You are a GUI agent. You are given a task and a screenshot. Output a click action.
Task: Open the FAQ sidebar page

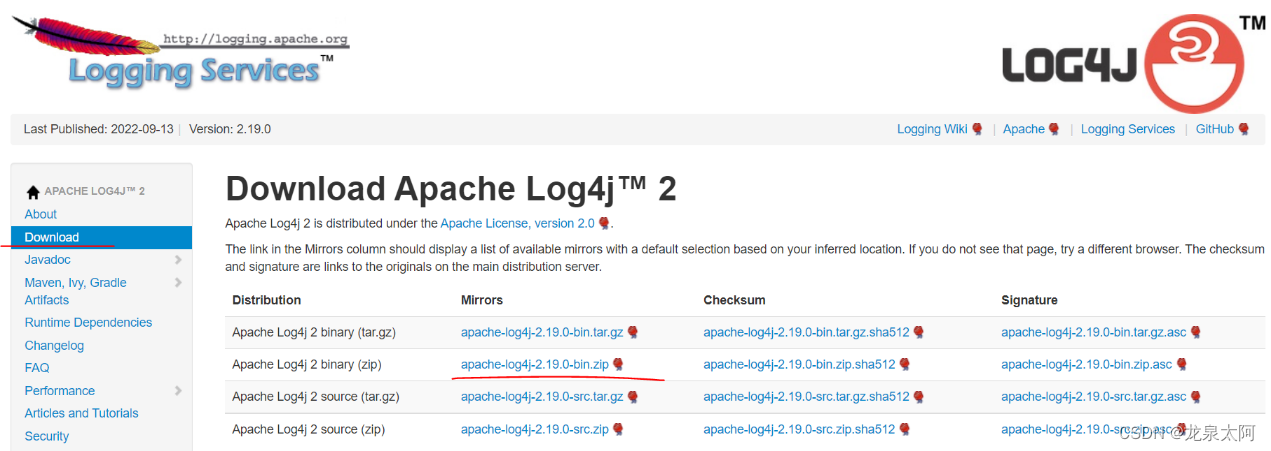coord(37,368)
